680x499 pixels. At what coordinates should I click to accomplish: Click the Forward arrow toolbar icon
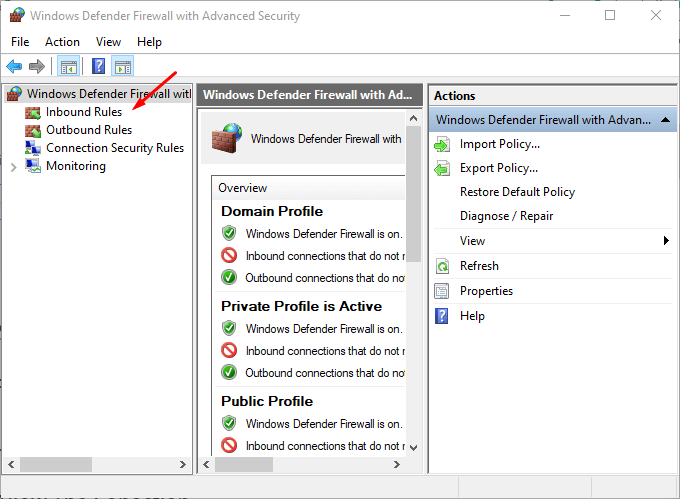coord(37,67)
